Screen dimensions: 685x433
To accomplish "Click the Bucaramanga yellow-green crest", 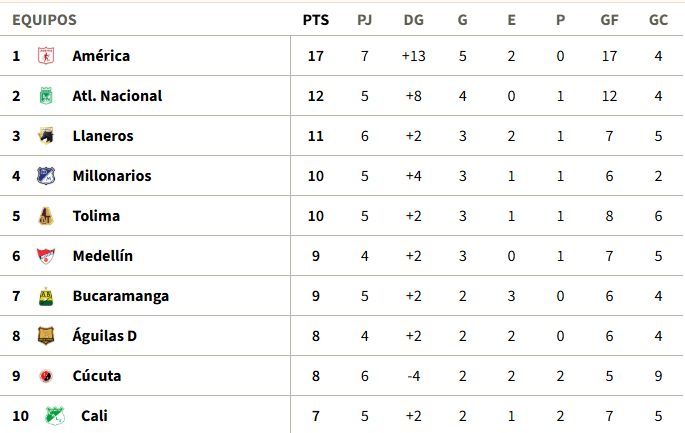I will pyautogui.click(x=46, y=296).
